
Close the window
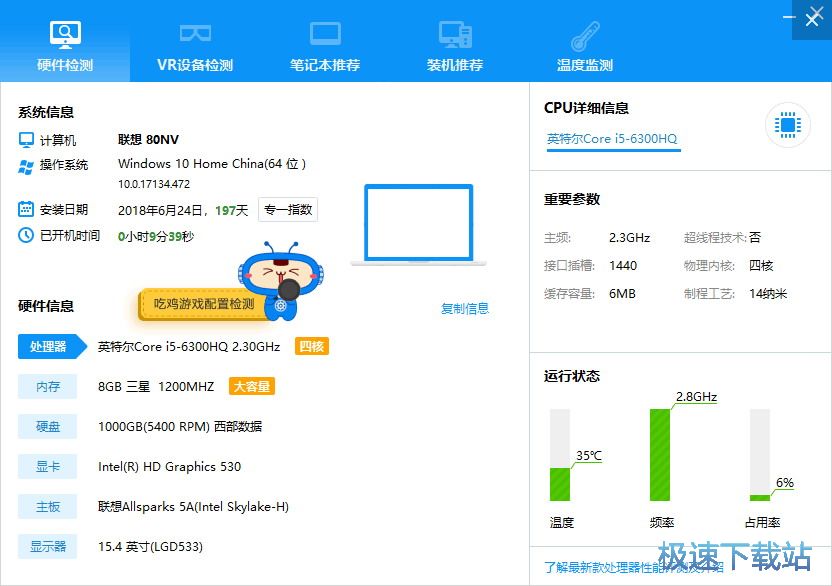click(812, 20)
